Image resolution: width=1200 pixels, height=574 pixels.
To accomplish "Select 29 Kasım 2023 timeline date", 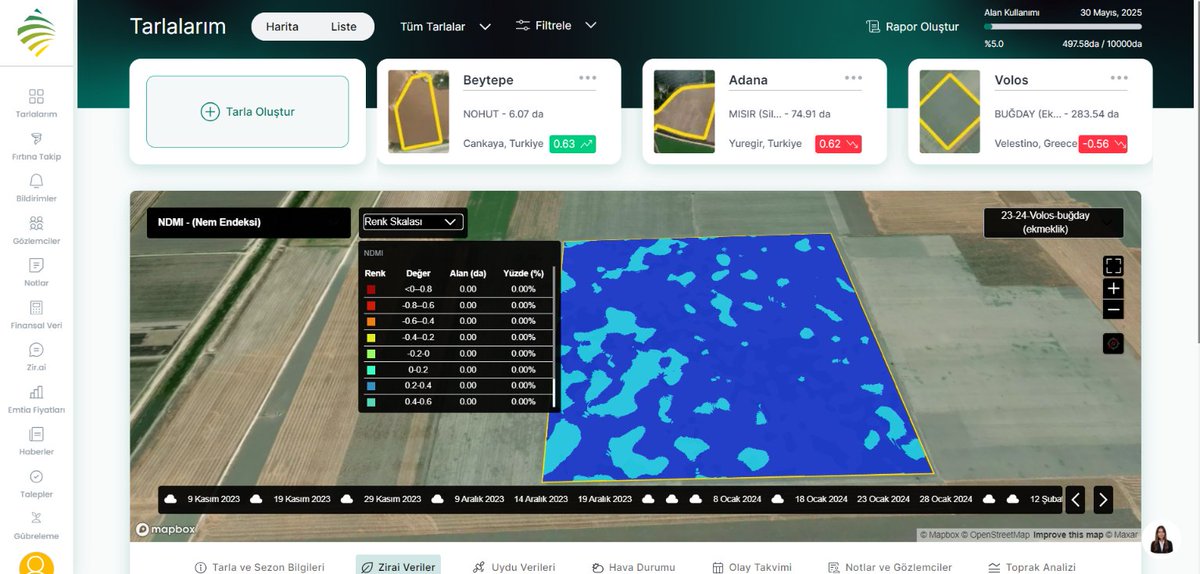I will pyautogui.click(x=392, y=499).
